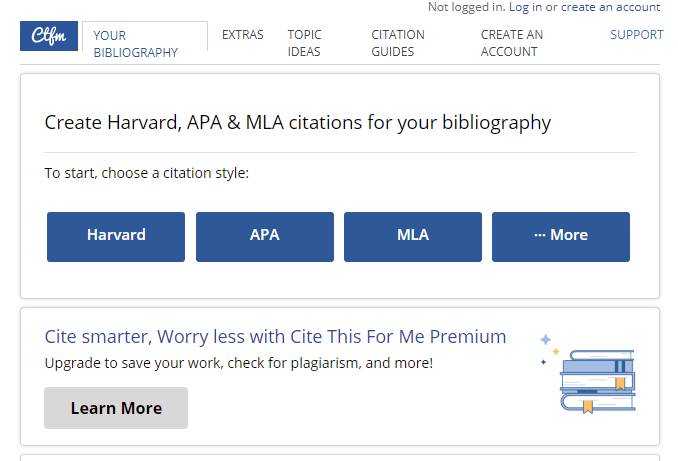Click the sparkle stars icon beside the books
The height and width of the screenshot is (461, 678).
(x=545, y=348)
